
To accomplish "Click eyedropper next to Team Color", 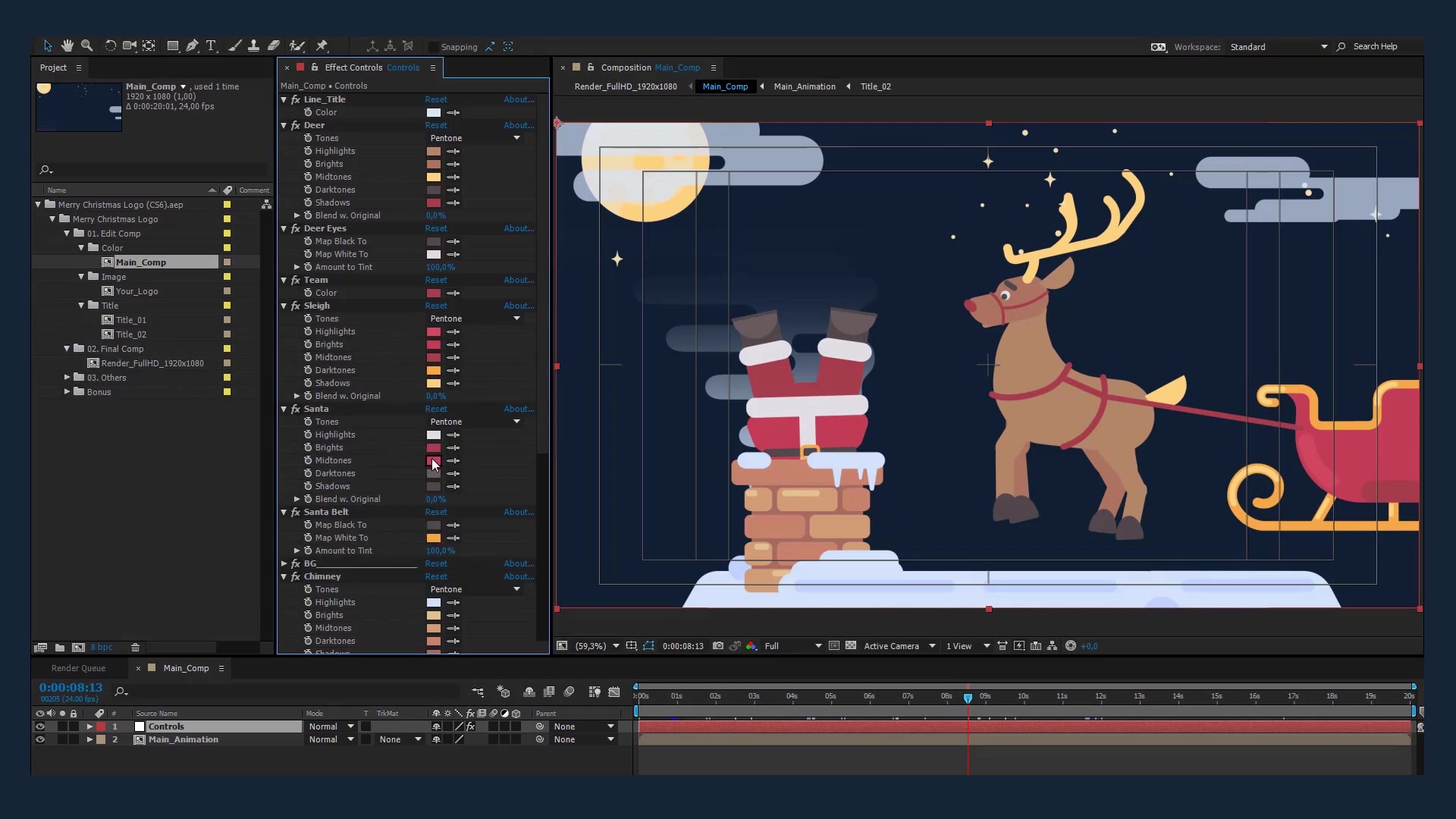I will (x=453, y=293).
